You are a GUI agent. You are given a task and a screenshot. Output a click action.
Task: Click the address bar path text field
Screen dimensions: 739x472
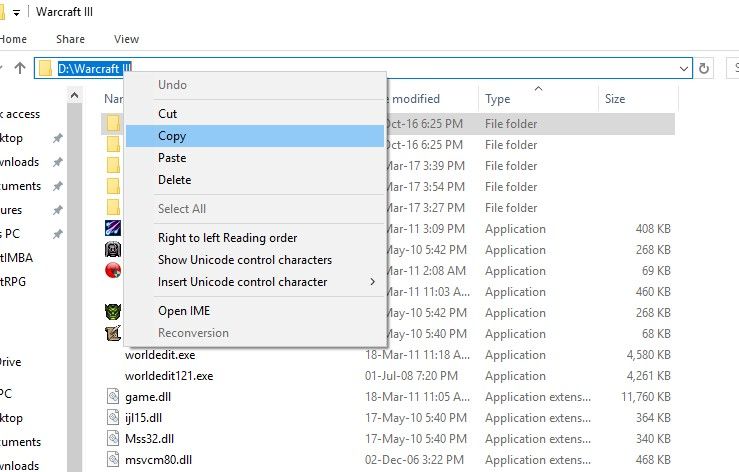point(363,69)
